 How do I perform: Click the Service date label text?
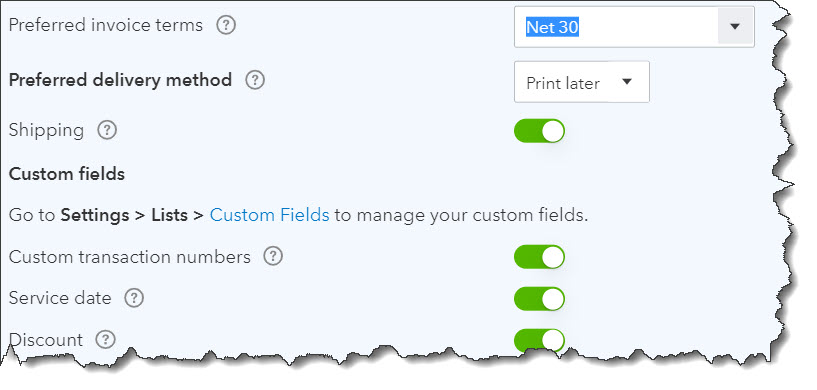pos(60,298)
